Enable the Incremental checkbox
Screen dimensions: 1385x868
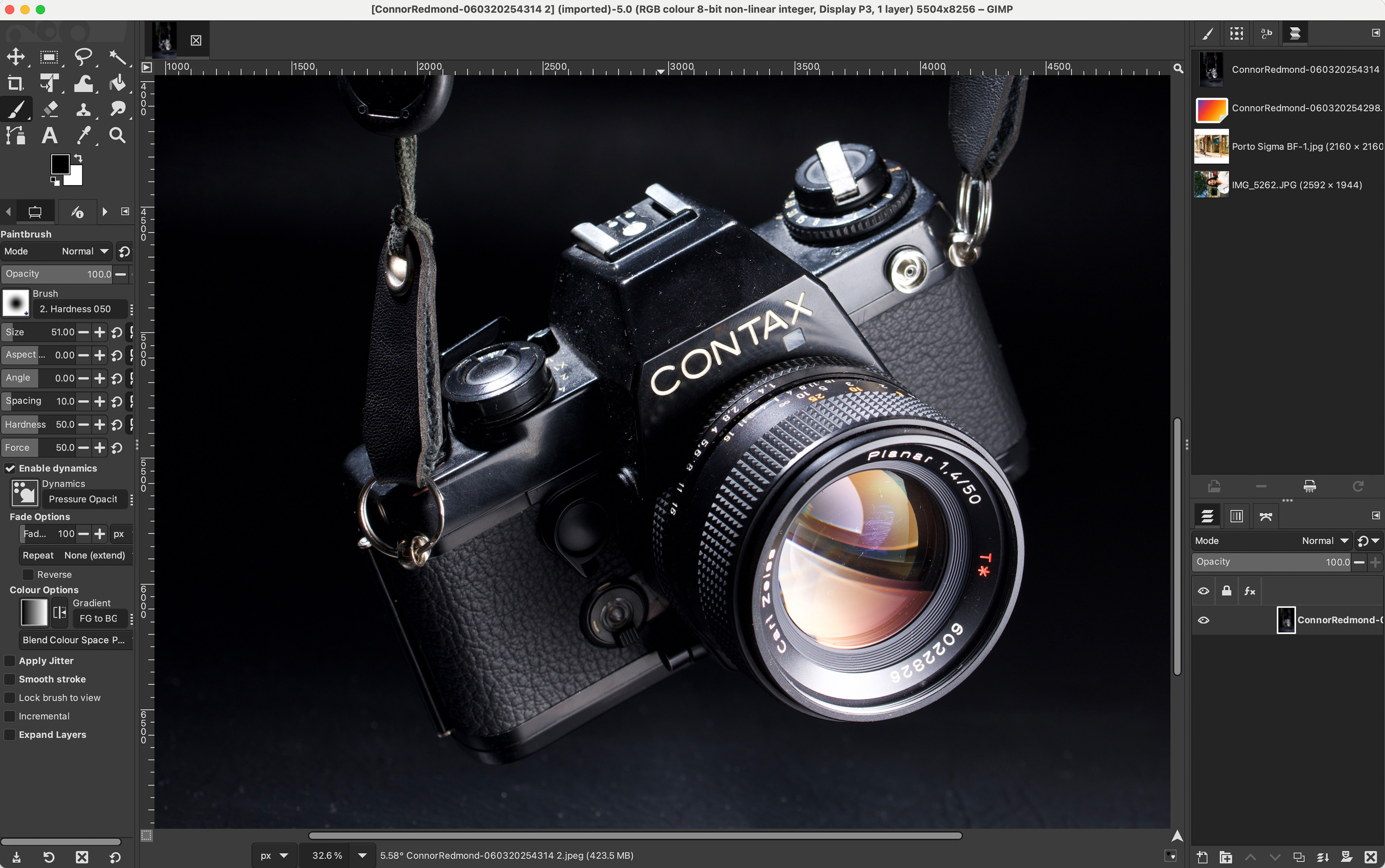(x=10, y=717)
